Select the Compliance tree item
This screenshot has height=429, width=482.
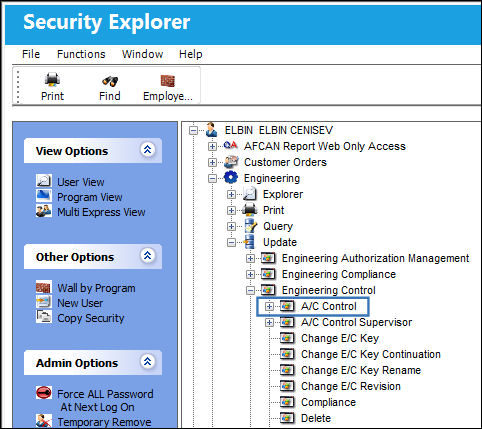[x=328, y=402]
